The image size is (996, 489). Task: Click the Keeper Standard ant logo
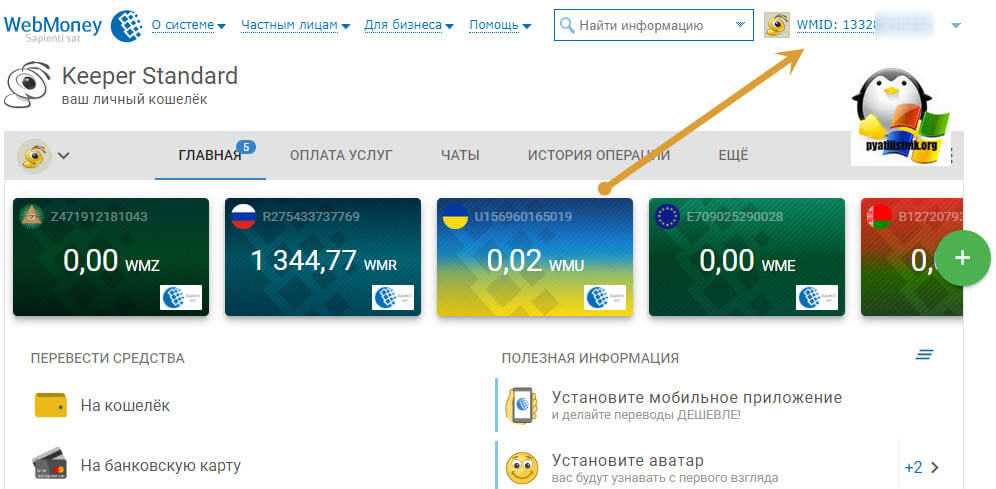click(29, 87)
